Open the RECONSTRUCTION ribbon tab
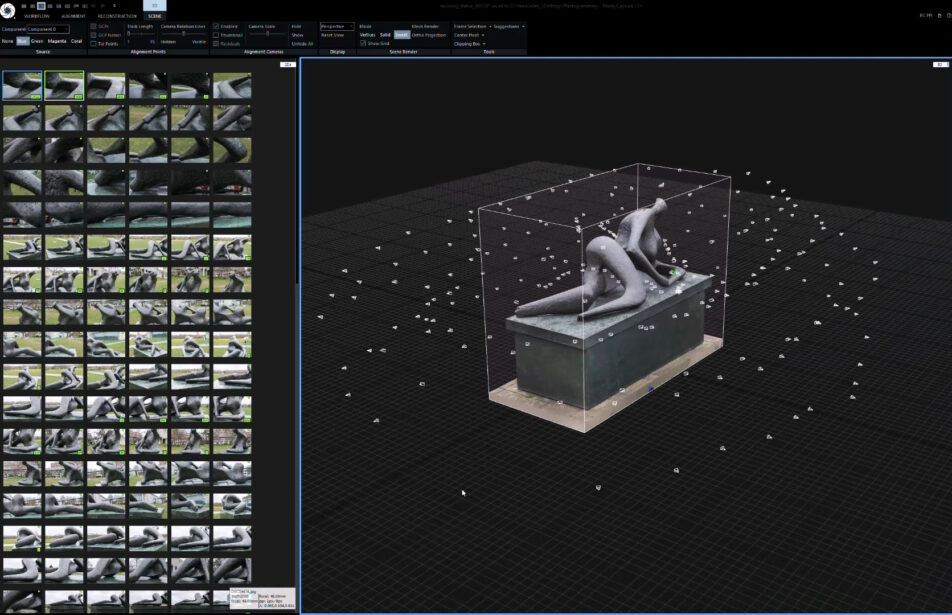 [117, 16]
